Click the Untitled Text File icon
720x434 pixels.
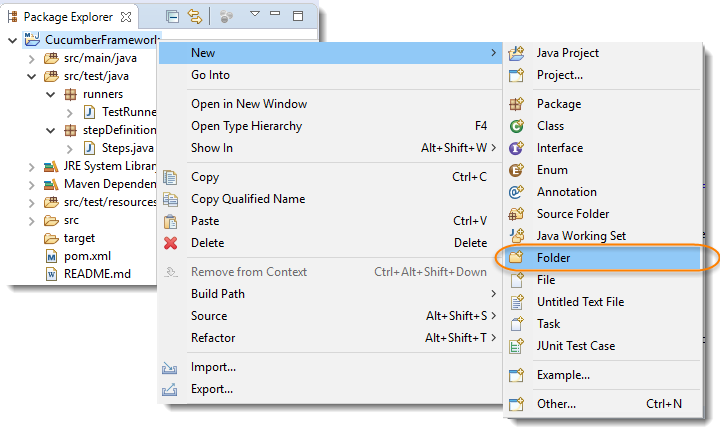pyautogui.click(x=517, y=302)
